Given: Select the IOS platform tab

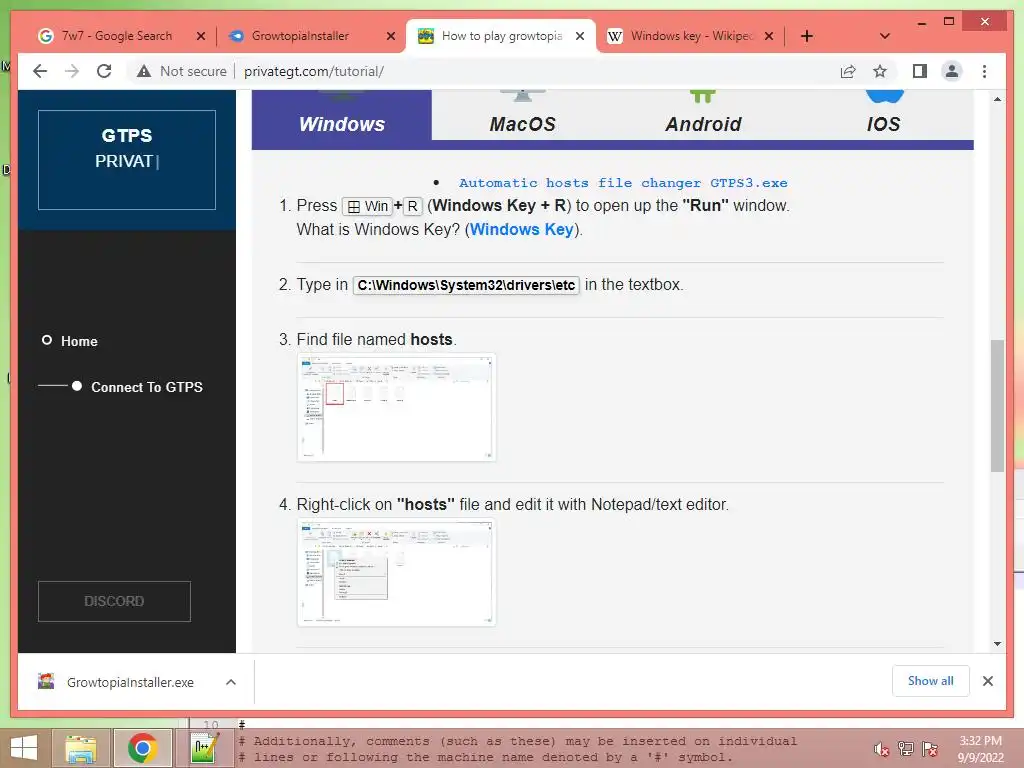Looking at the screenshot, I should (x=883, y=116).
